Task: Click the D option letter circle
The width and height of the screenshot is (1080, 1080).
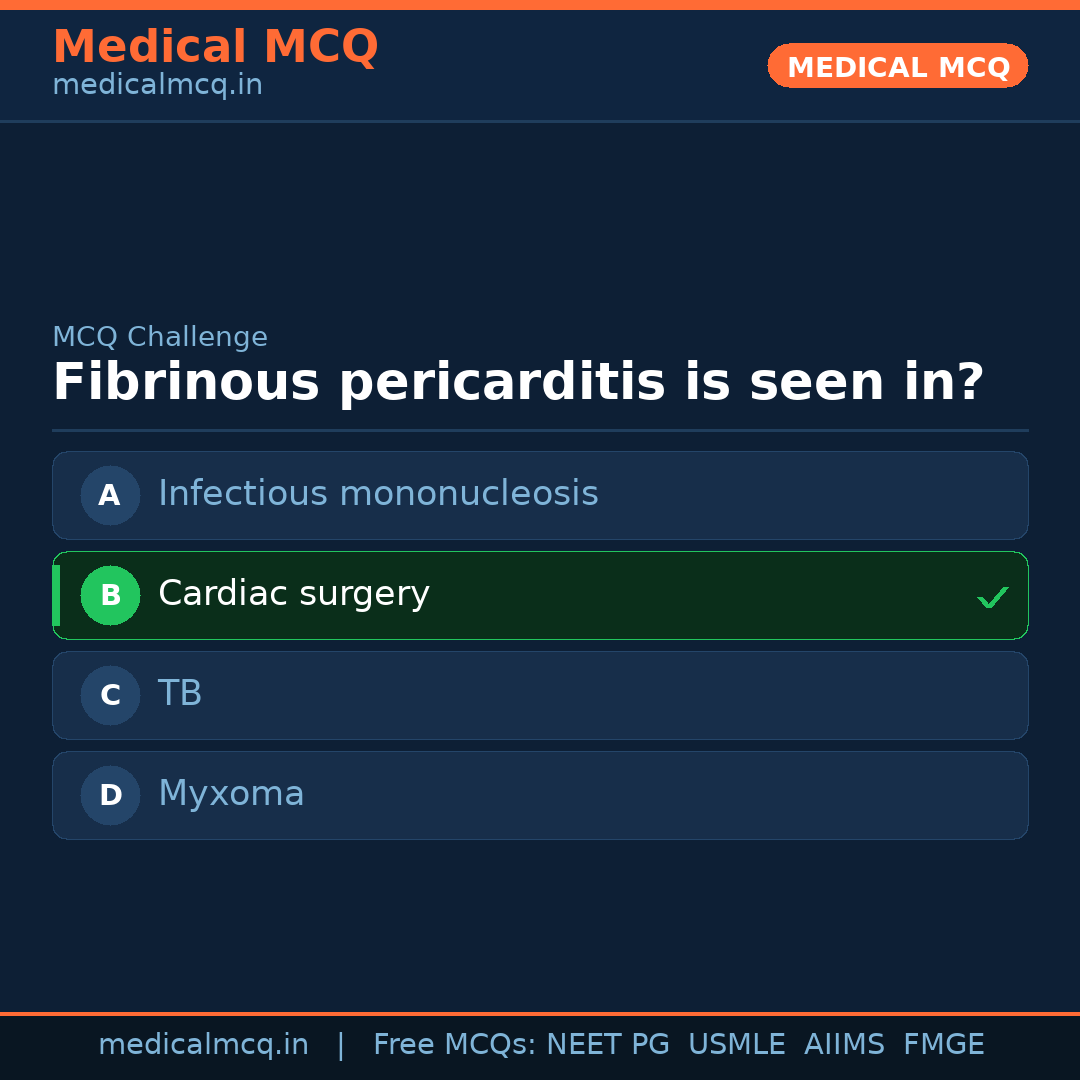Action: coord(110,795)
